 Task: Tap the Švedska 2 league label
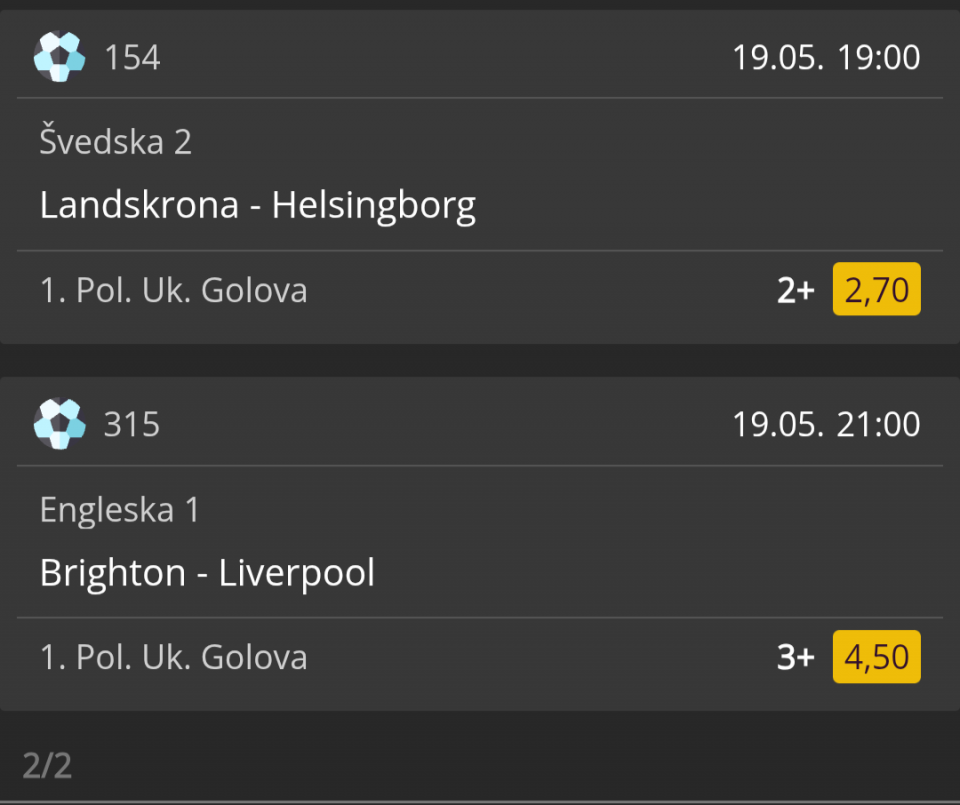point(116,141)
